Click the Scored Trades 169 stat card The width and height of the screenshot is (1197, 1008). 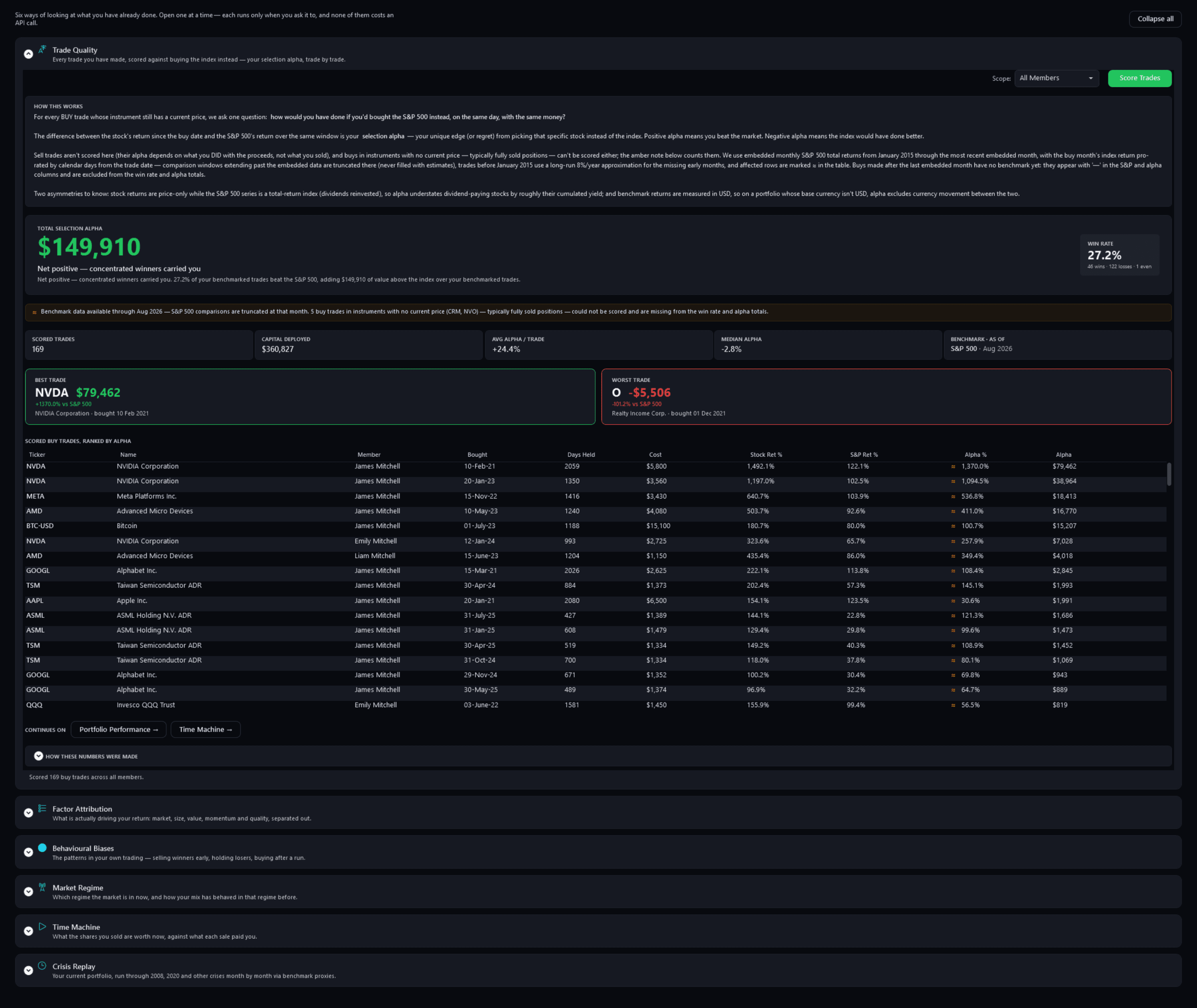coord(139,345)
